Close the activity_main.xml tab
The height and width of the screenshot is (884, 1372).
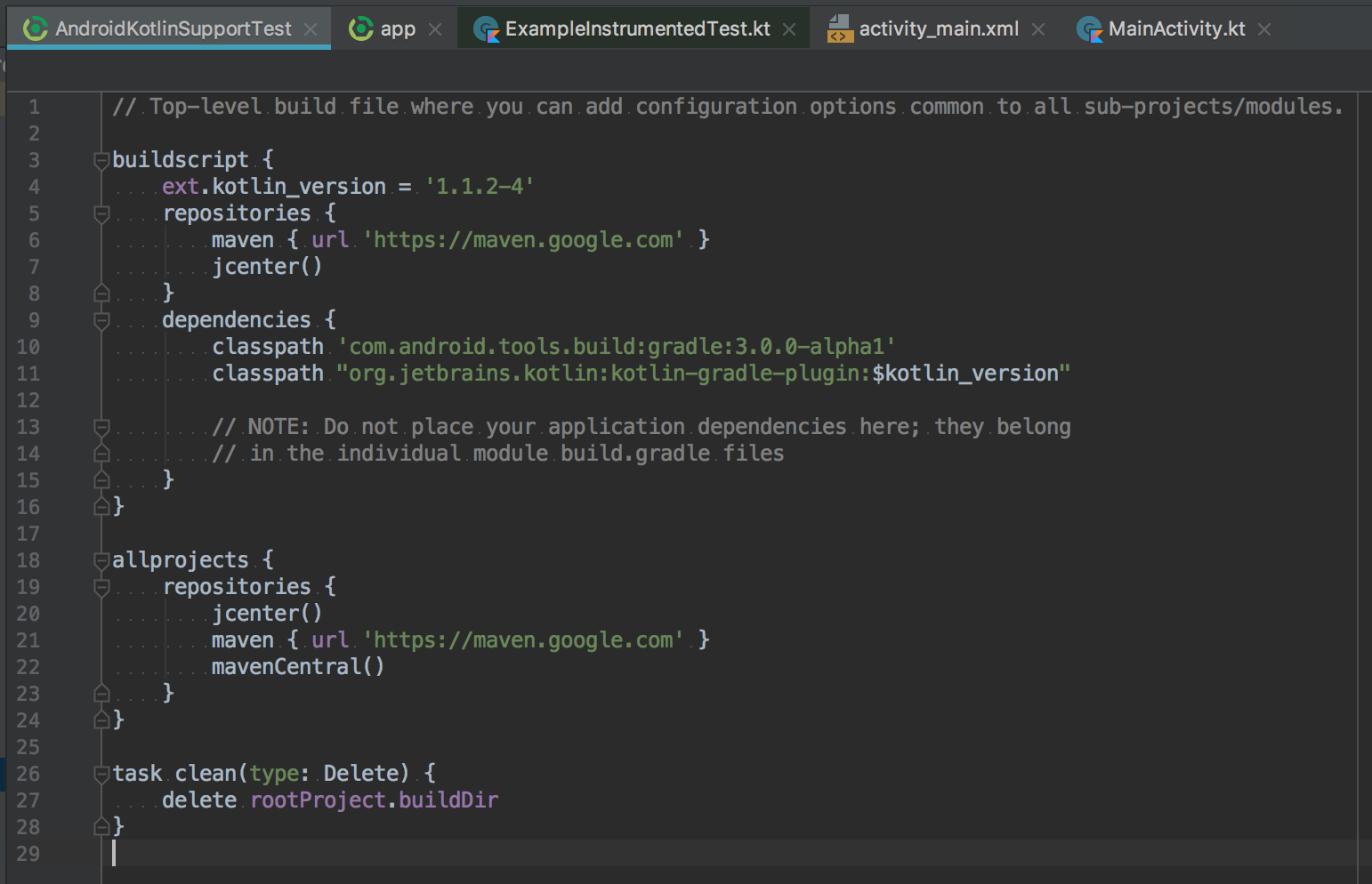pos(1038,29)
